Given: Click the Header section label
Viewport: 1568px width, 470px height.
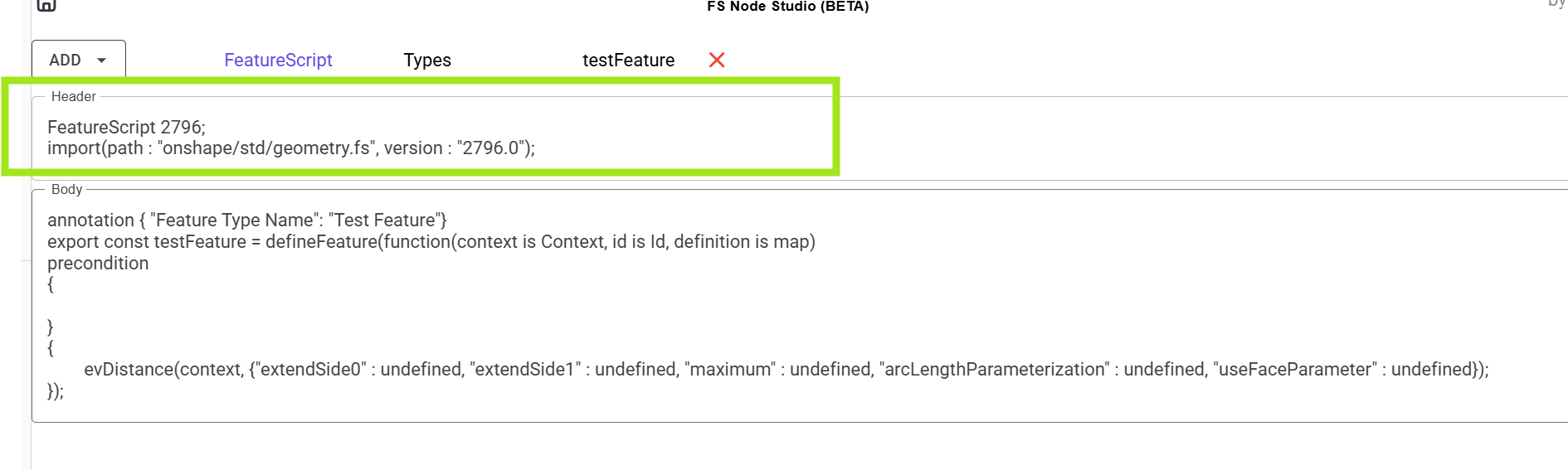Looking at the screenshot, I should [74, 96].
